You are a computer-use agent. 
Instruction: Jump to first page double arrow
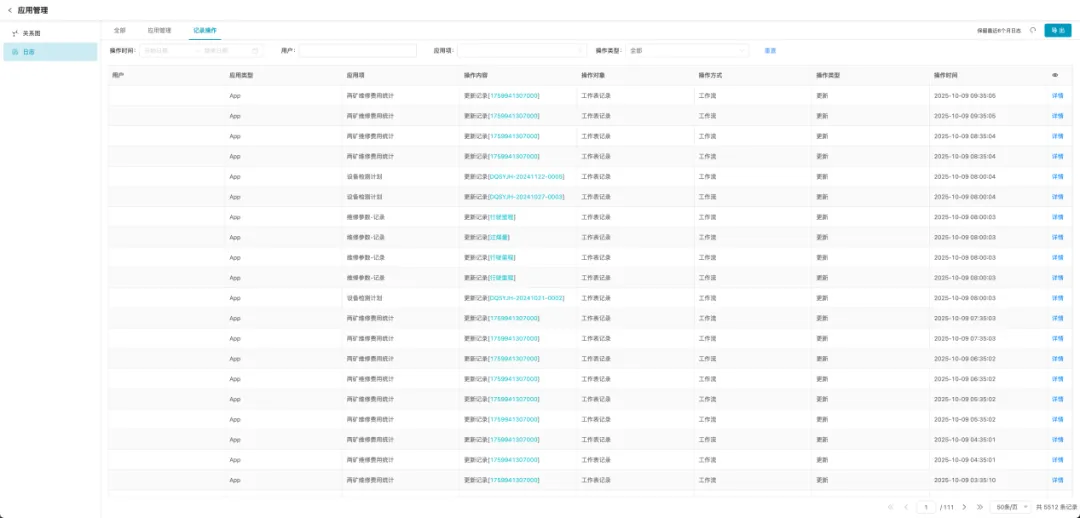pyautogui.click(x=890, y=507)
